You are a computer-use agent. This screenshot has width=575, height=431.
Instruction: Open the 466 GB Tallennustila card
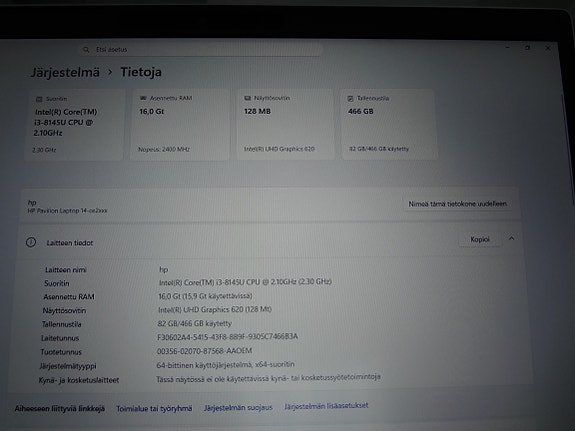(389, 124)
